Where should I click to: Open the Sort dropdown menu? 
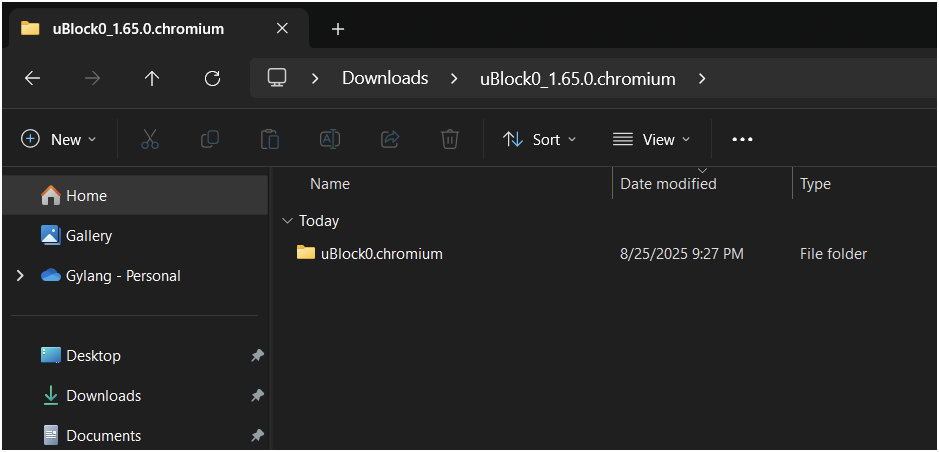539,139
